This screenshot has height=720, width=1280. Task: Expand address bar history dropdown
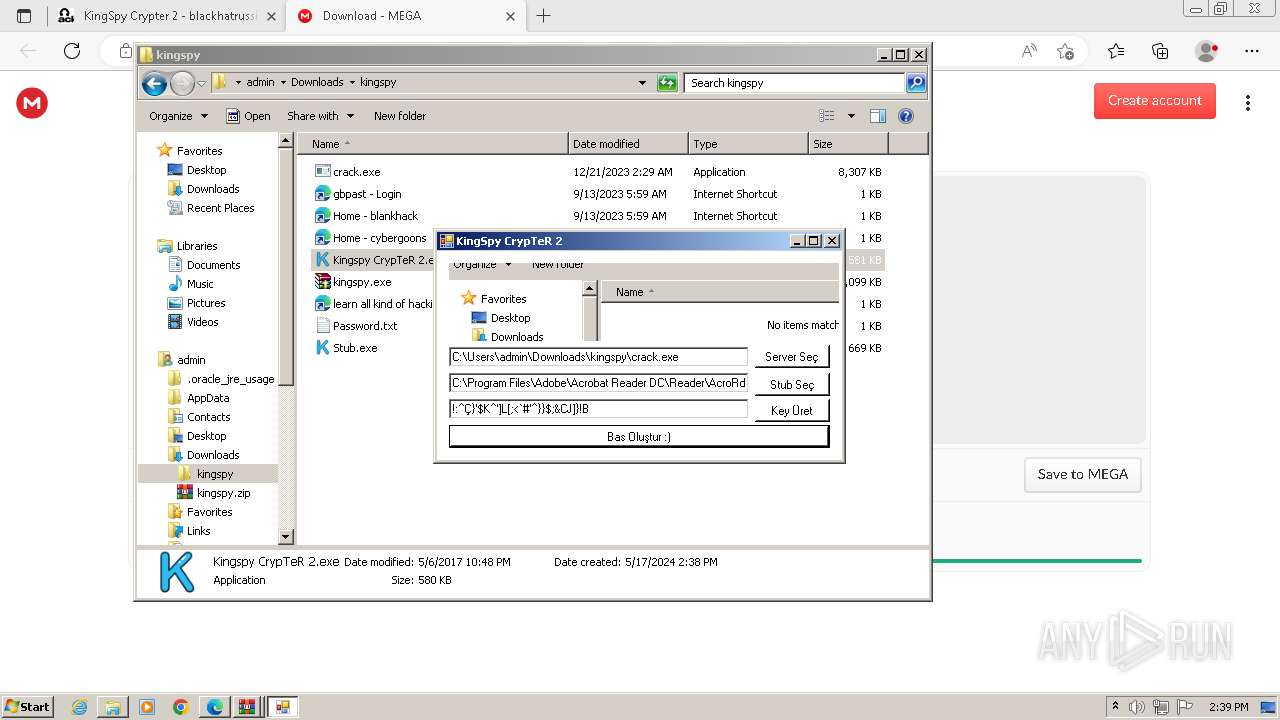tap(642, 83)
